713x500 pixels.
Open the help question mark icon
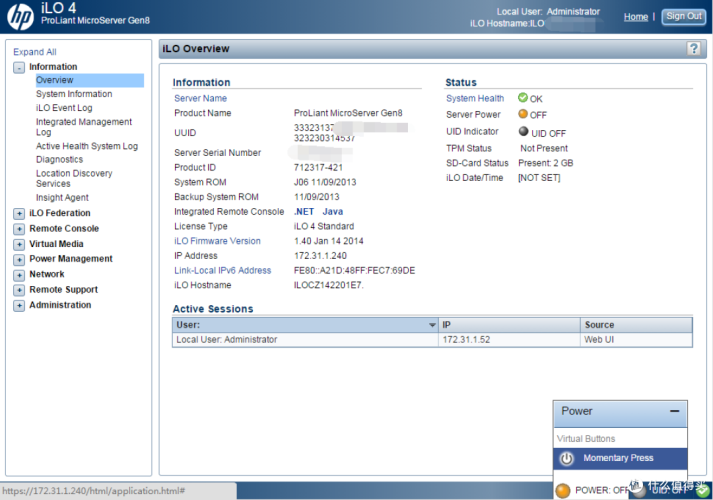point(693,48)
